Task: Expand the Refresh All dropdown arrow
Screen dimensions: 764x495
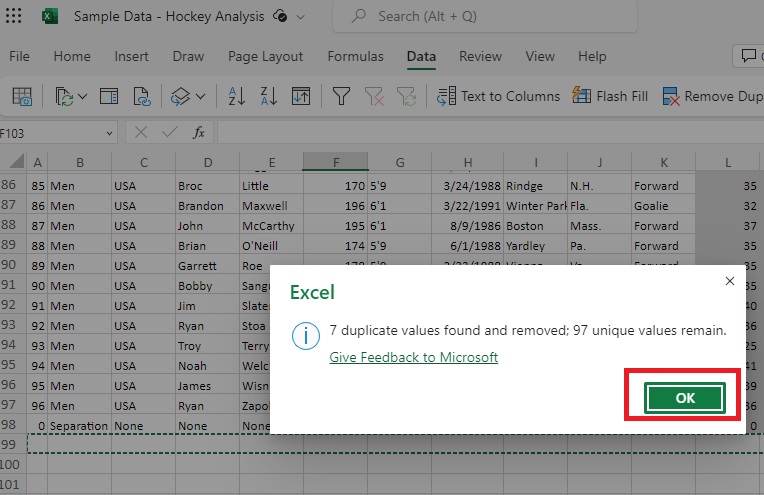Action: [82, 96]
